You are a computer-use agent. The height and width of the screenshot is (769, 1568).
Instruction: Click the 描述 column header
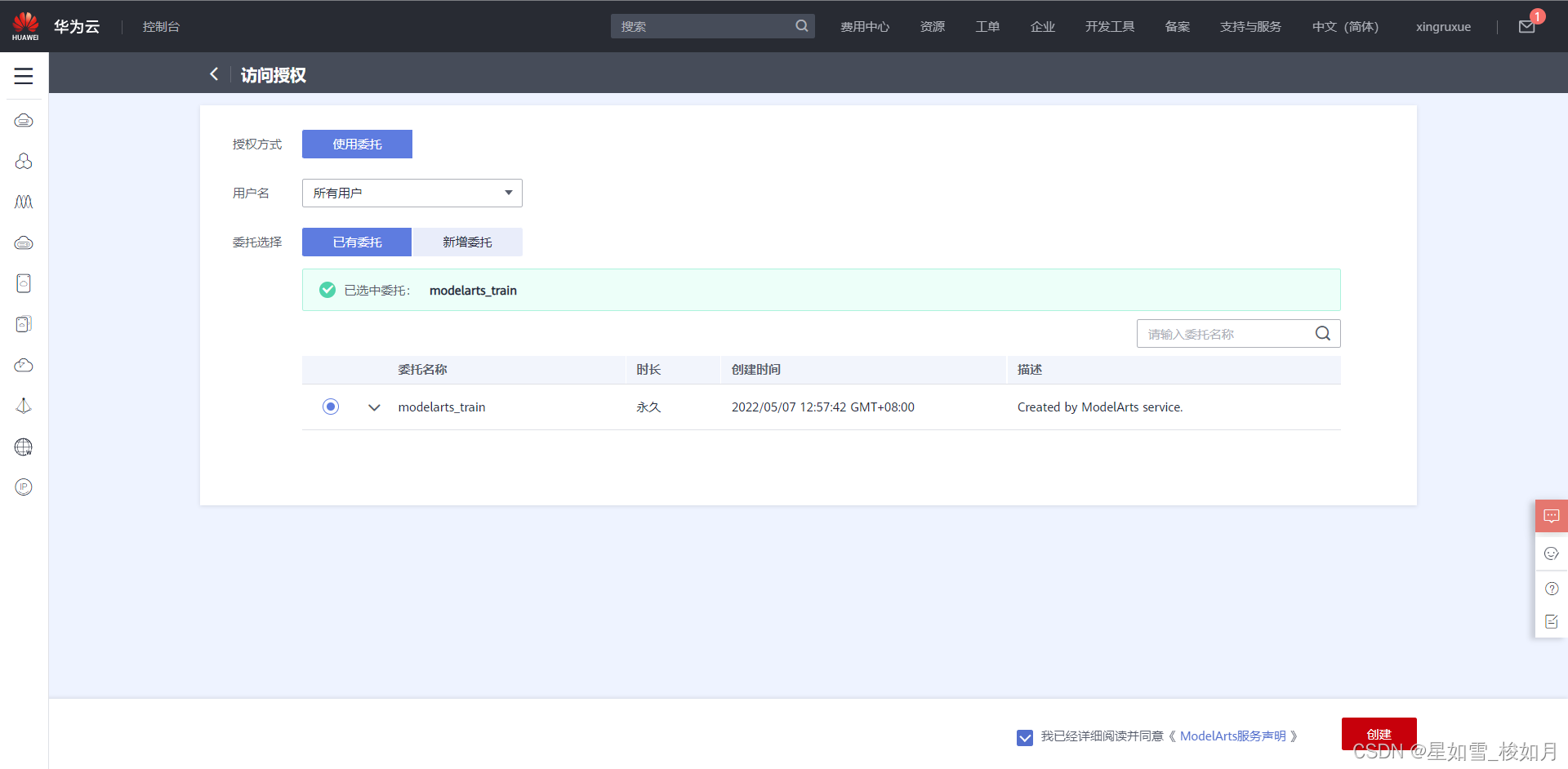(x=1030, y=370)
